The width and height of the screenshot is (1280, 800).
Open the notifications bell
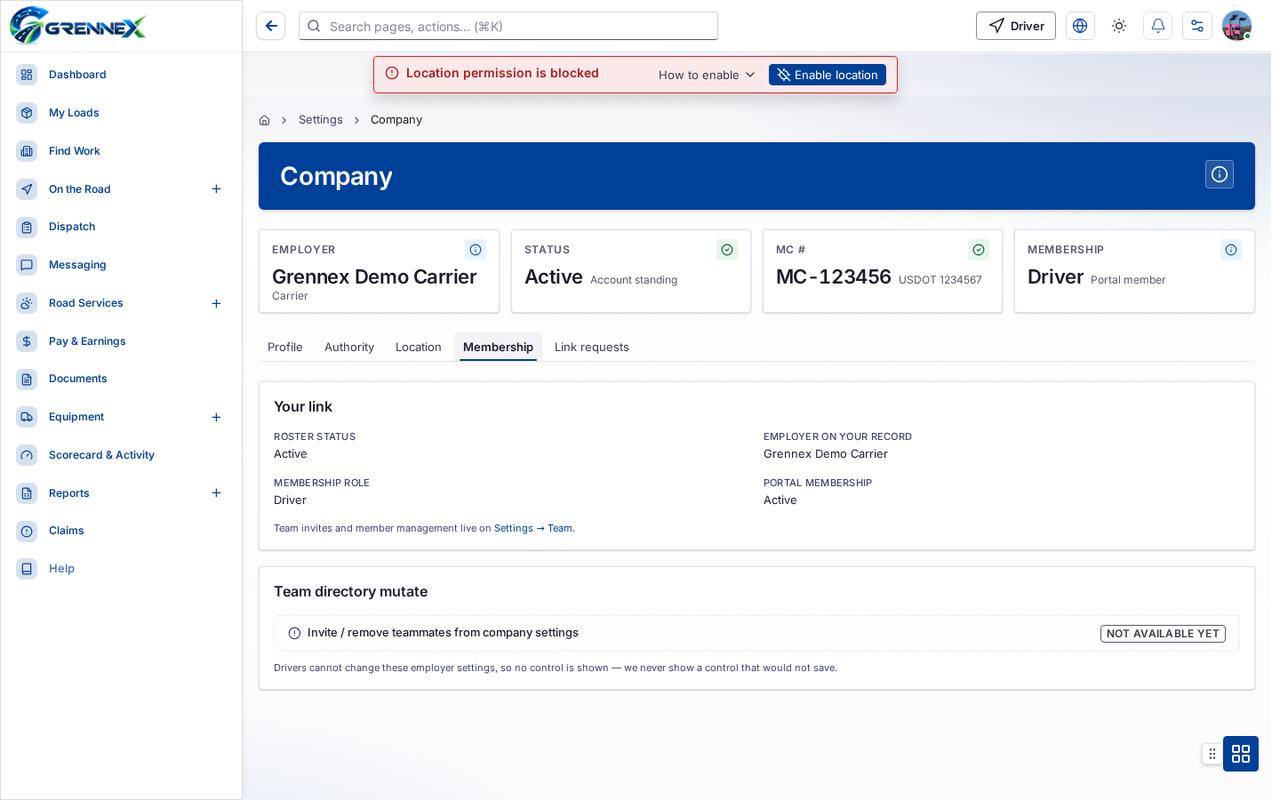click(1158, 26)
